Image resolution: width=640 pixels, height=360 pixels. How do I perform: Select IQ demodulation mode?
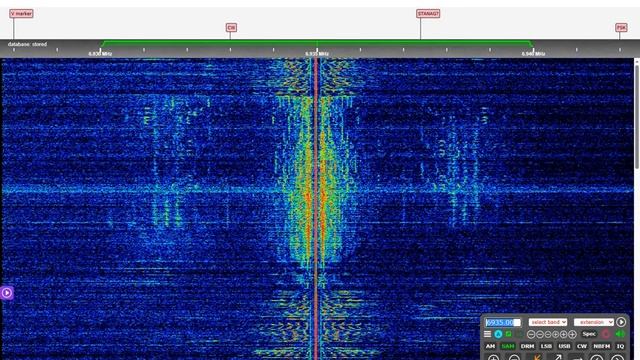(620, 346)
